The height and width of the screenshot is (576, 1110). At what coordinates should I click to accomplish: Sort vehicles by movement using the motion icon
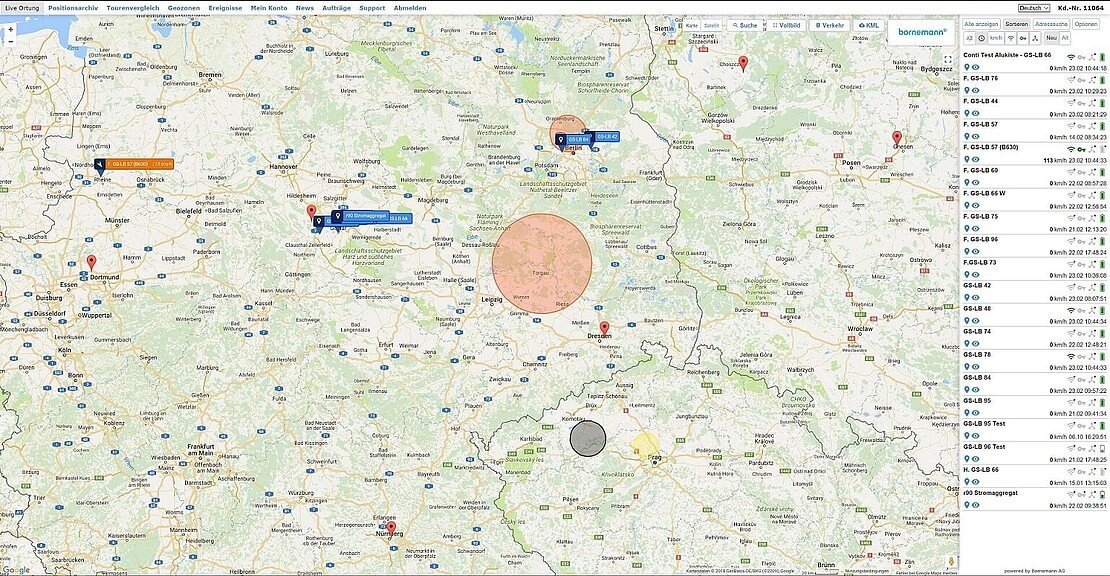pyautogui.click(x=1036, y=38)
